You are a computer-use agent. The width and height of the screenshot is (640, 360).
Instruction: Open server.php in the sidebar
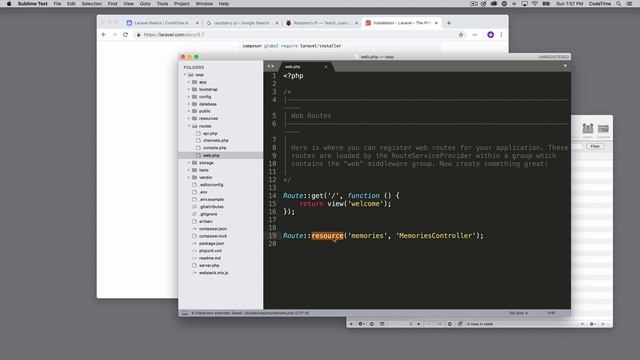209,266
